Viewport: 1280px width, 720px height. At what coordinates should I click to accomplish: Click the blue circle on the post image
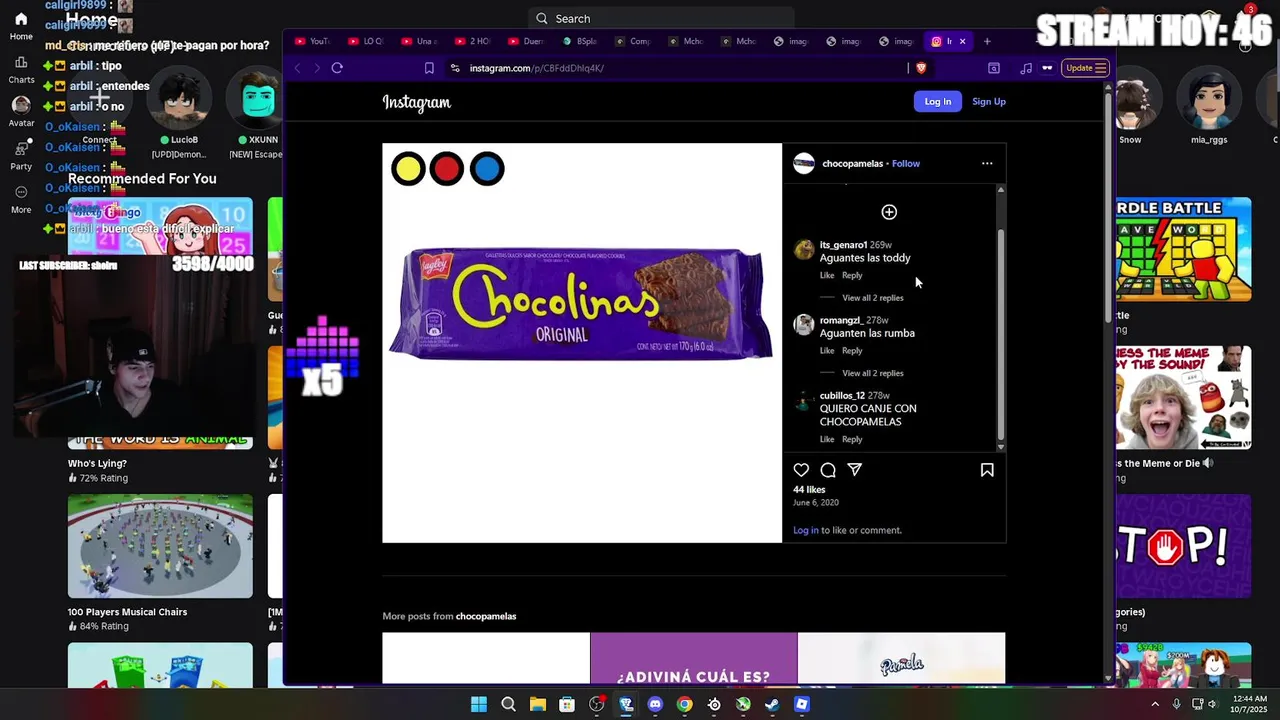coord(487,169)
